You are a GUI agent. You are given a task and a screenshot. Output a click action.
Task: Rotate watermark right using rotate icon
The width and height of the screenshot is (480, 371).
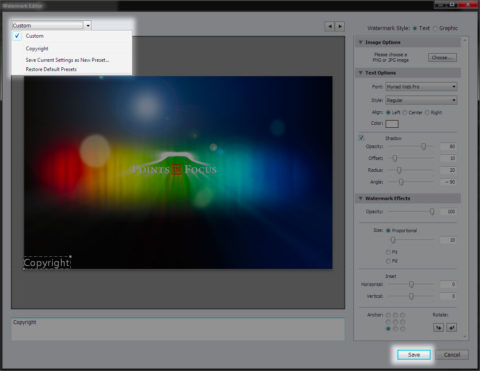tap(451, 328)
